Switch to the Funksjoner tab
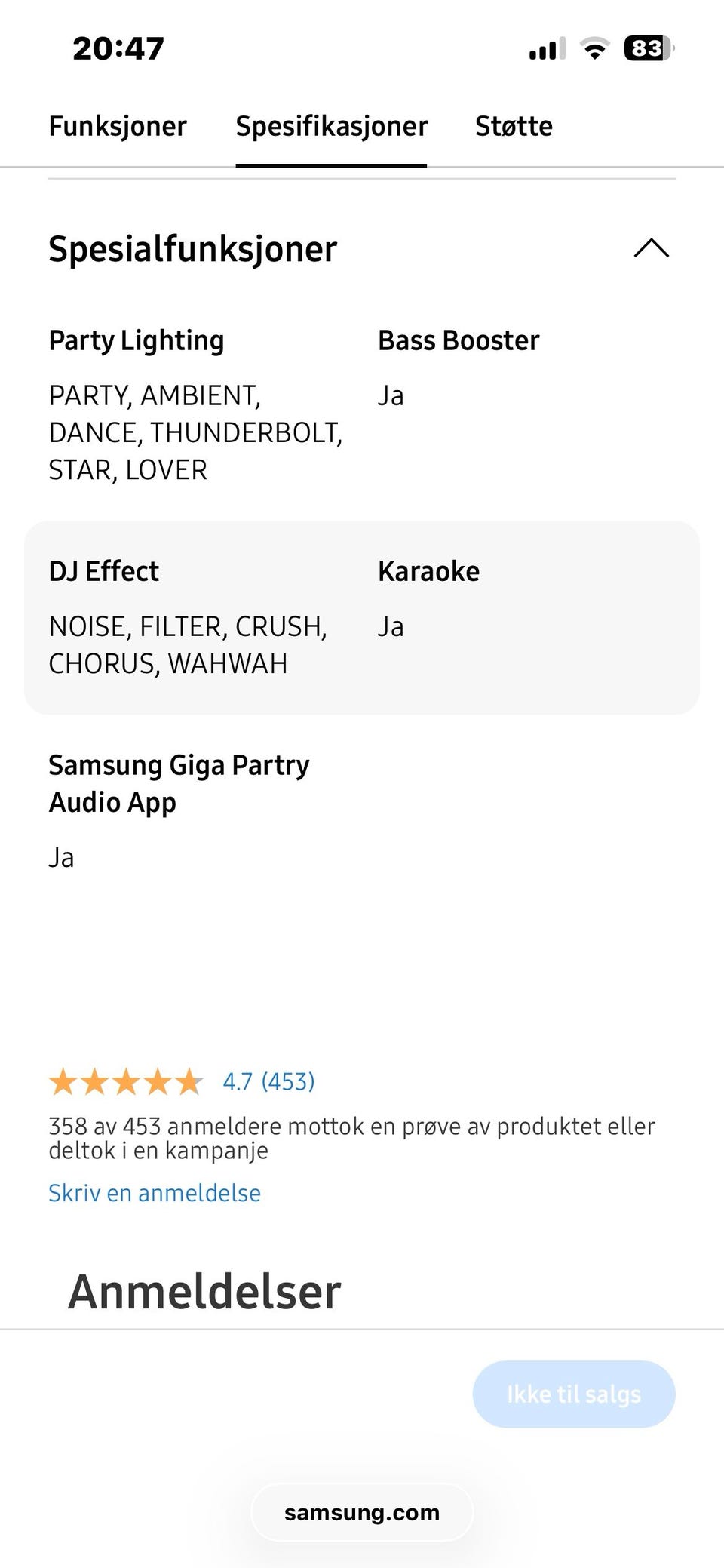This screenshot has height=1568, width=724. pyautogui.click(x=118, y=126)
